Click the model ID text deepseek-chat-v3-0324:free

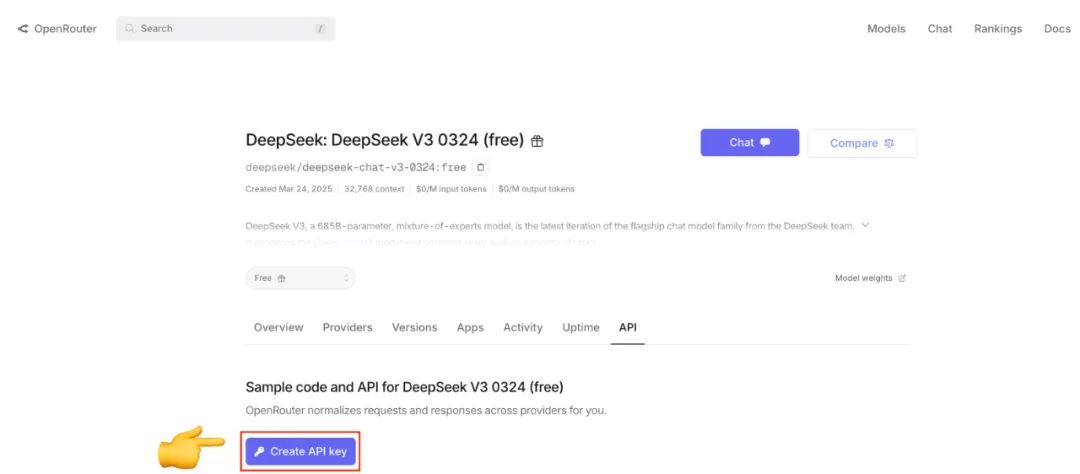[355, 167]
